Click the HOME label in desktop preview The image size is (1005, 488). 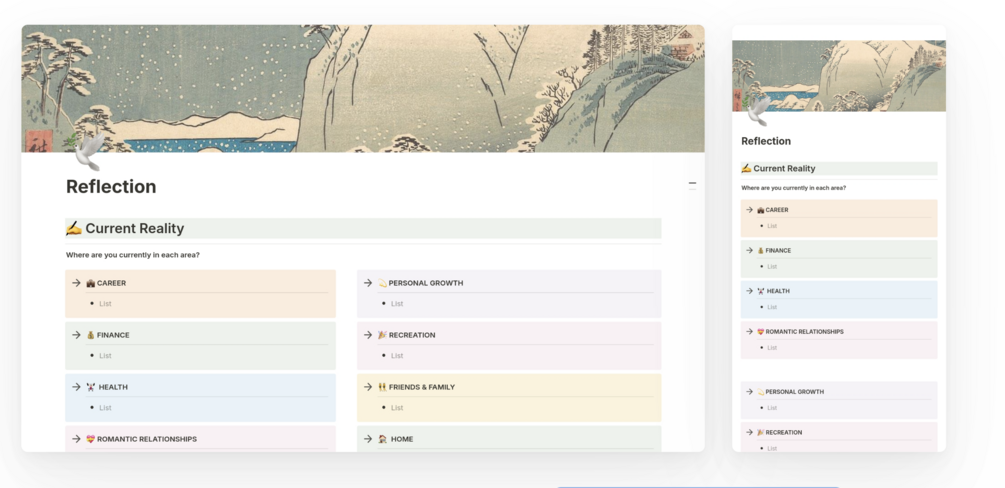click(402, 439)
